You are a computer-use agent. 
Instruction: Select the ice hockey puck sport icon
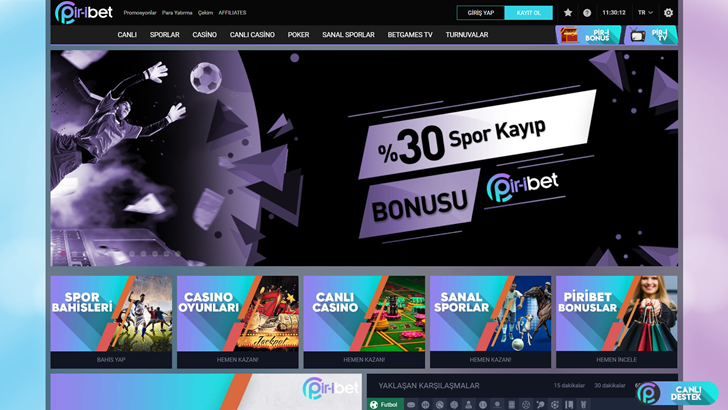point(411,405)
